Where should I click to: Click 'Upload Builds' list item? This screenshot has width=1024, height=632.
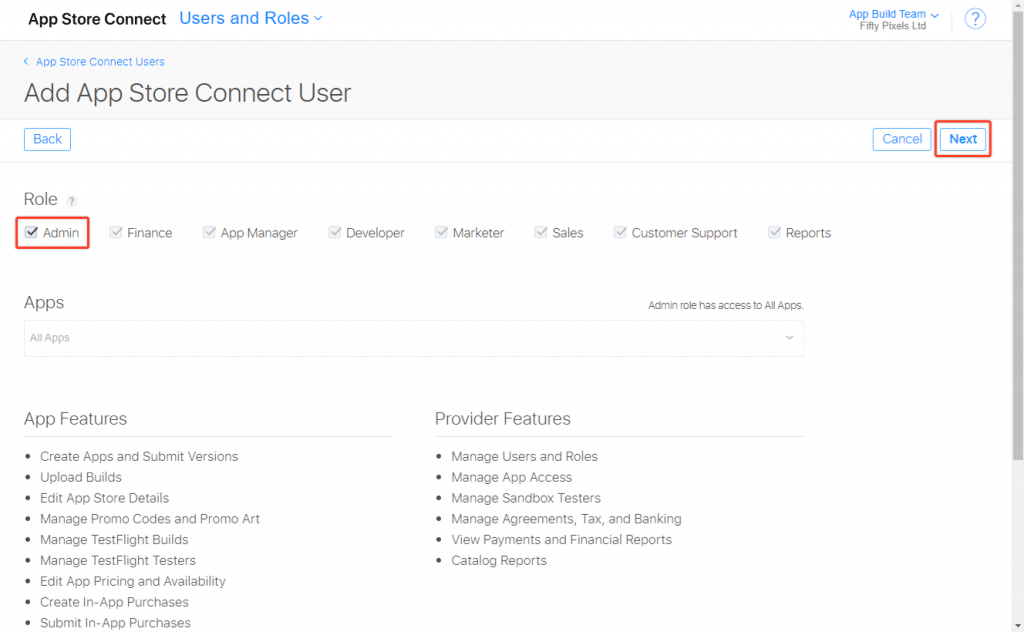tap(81, 477)
